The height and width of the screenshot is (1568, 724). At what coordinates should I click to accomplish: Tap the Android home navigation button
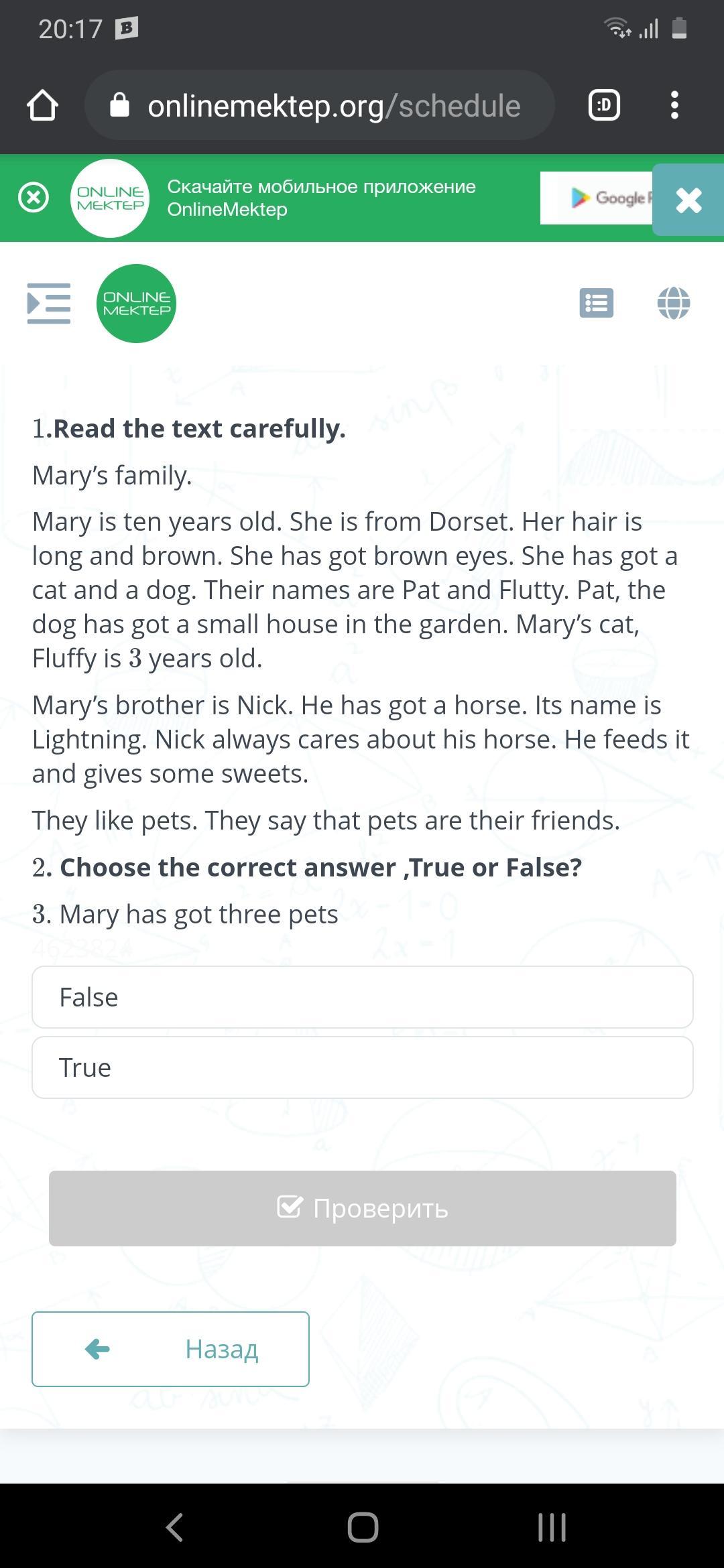click(363, 1527)
